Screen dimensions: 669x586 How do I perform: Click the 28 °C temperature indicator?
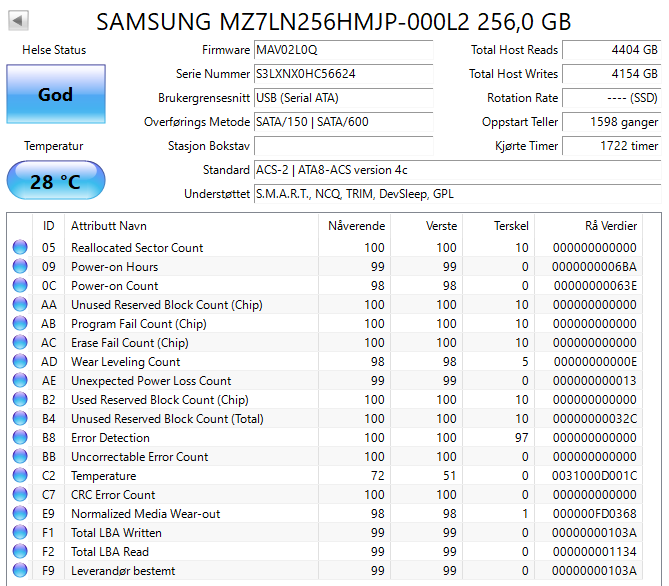click(x=55, y=182)
